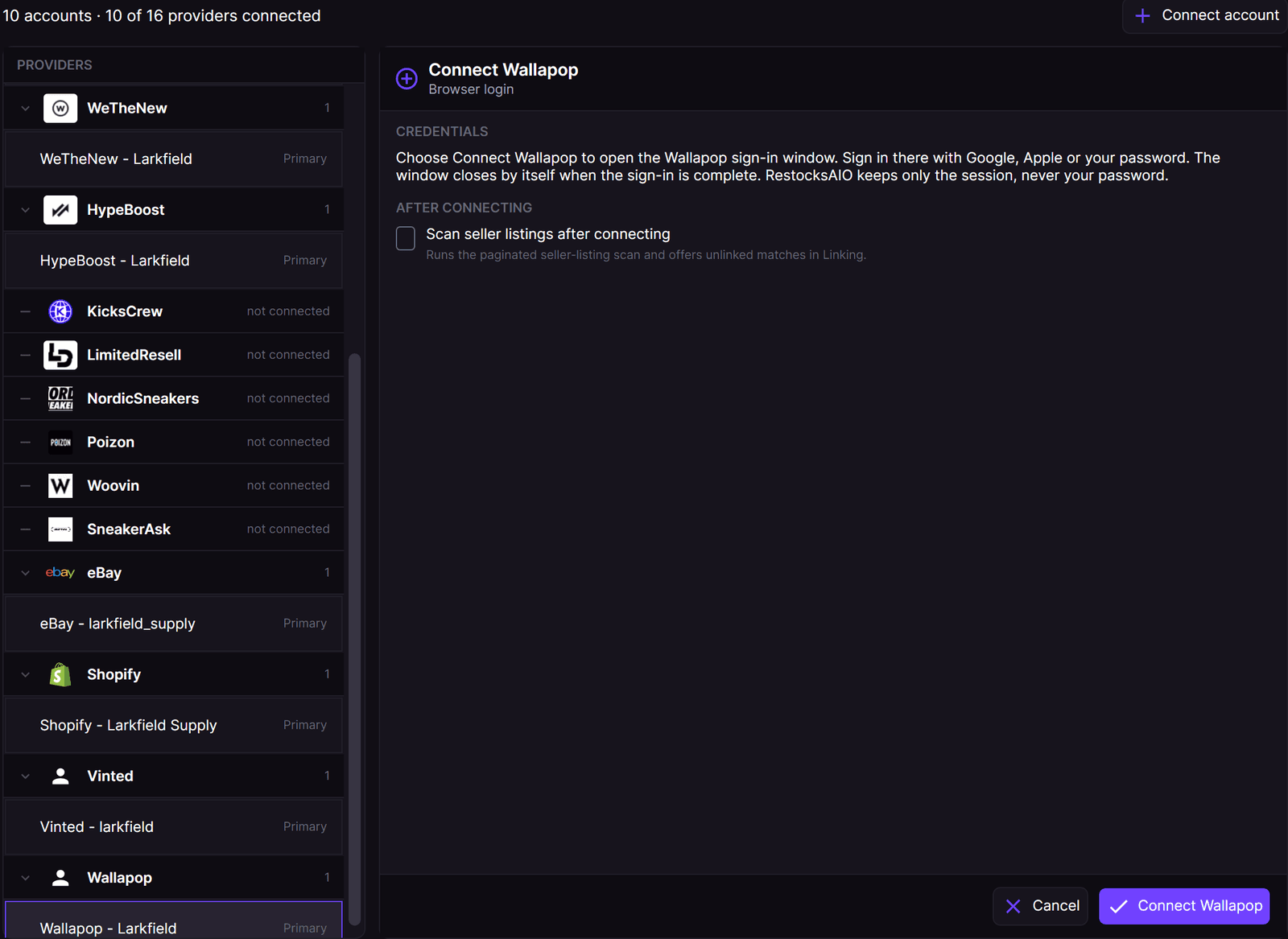Screen dimensions: 1288x939
Task: Click the providers list vertical scrollbar
Action: (354, 640)
